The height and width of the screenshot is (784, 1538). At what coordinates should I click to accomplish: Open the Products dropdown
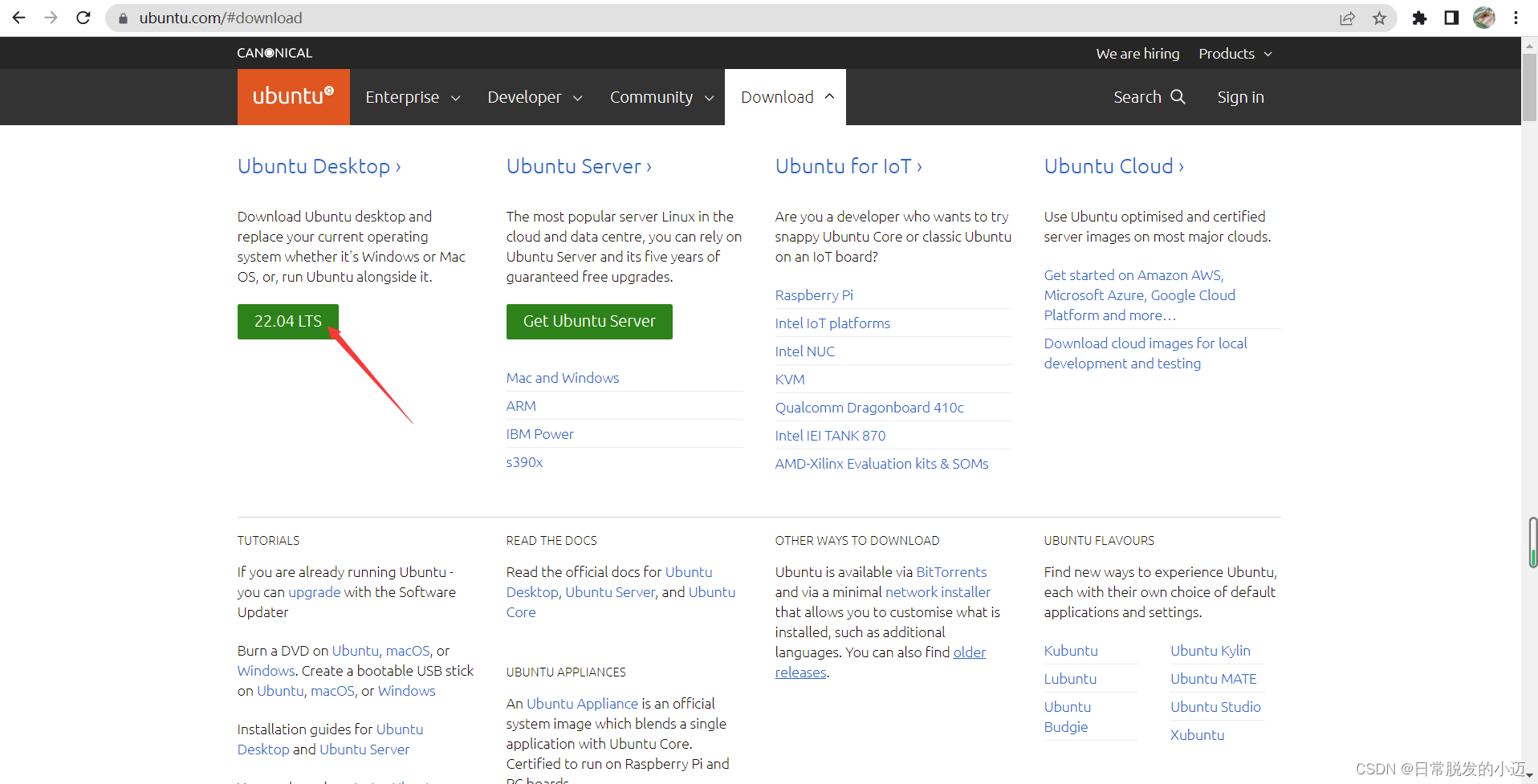[x=1235, y=54]
